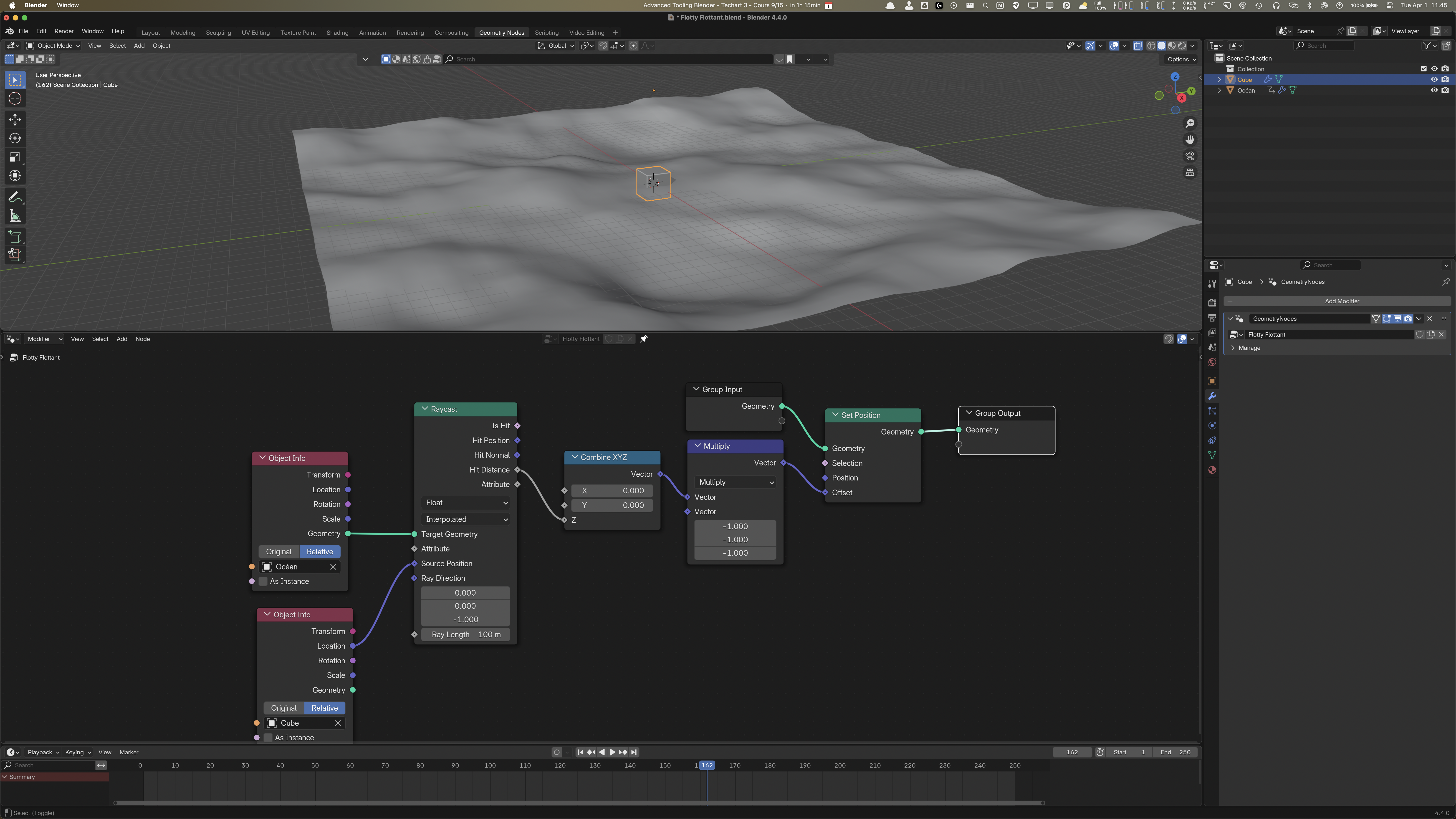The height and width of the screenshot is (819, 1456).
Task: Open the Render properties tab
Action: click(1212, 303)
